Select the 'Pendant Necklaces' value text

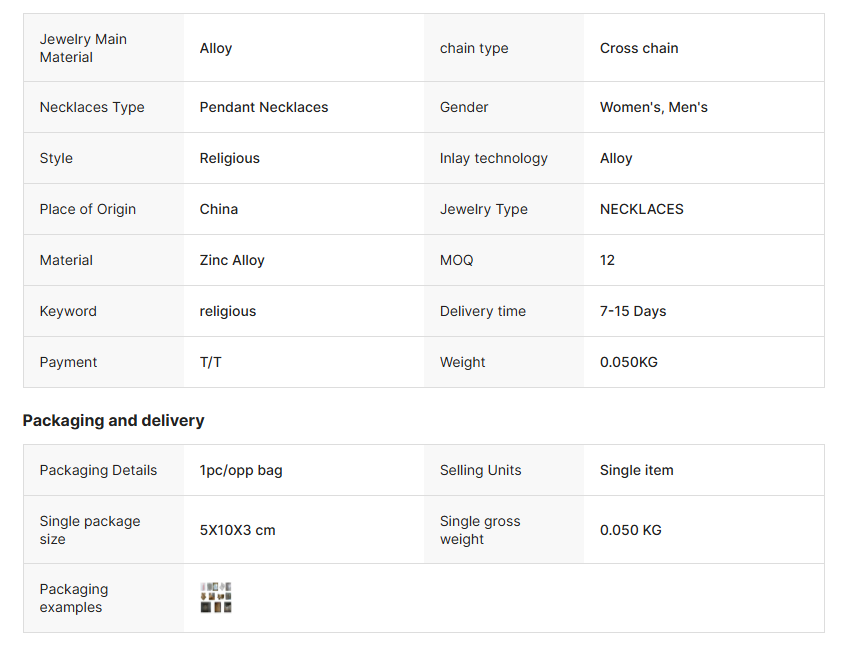(264, 107)
